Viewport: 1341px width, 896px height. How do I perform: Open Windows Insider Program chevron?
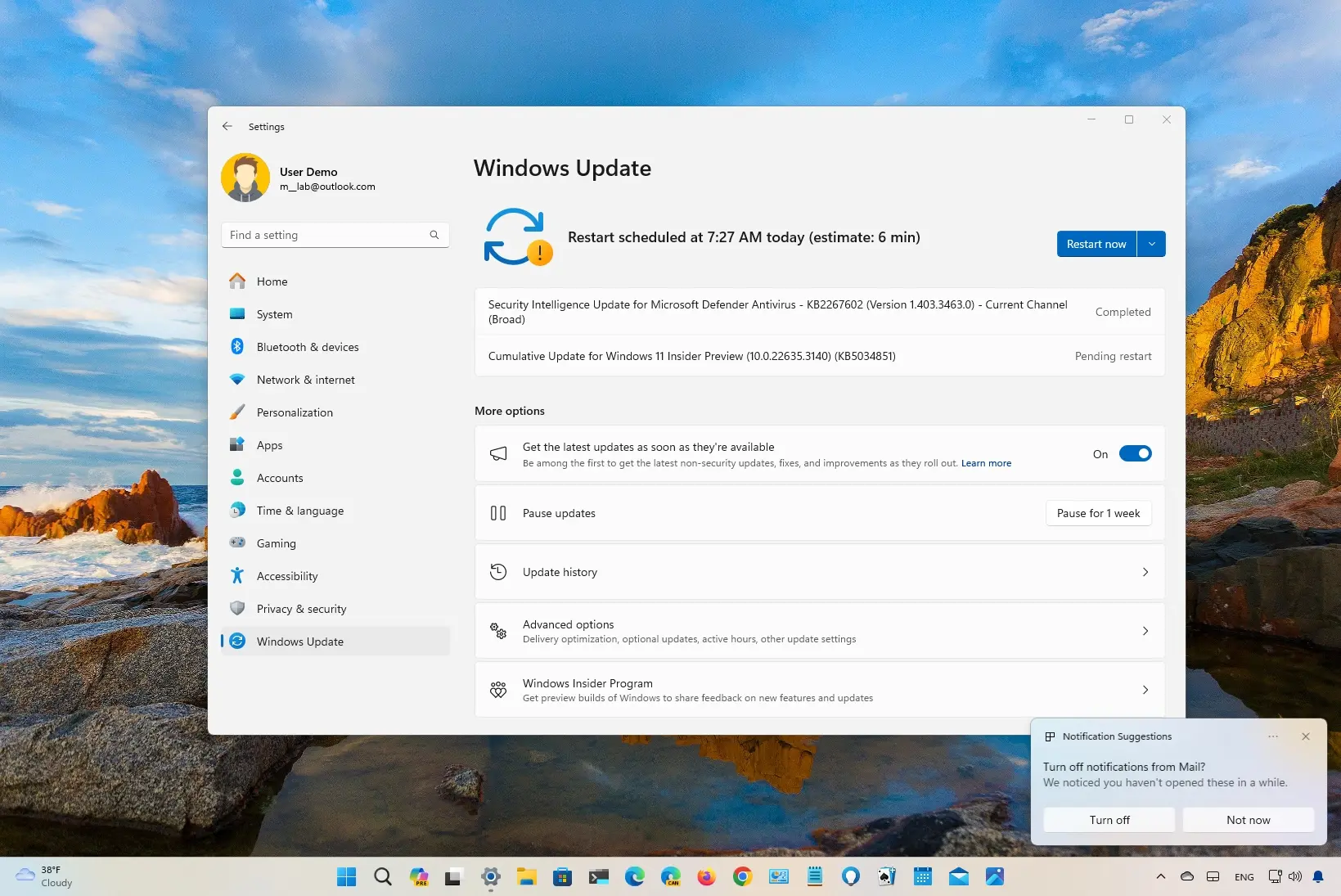click(x=1145, y=690)
